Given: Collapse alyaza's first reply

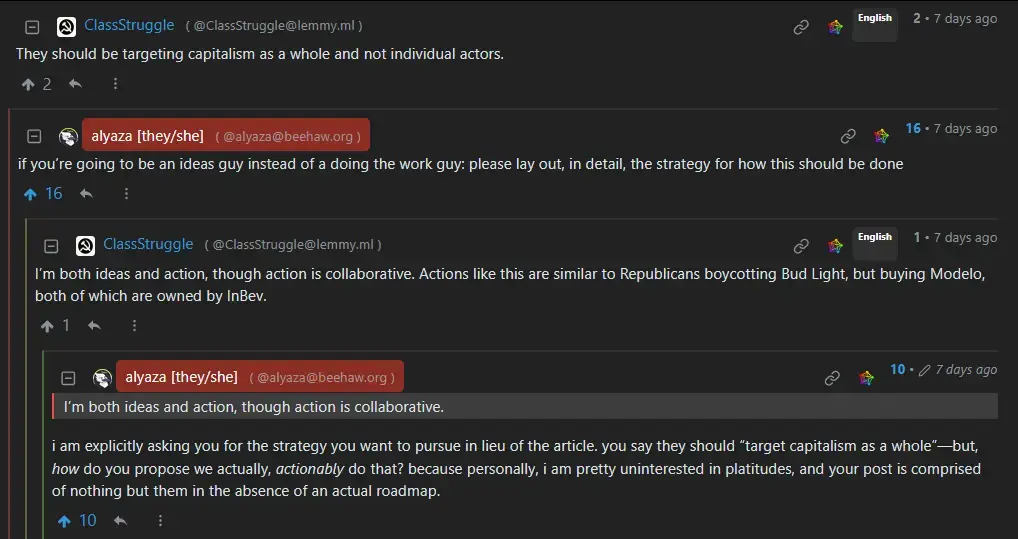Looking at the screenshot, I should click(34, 136).
